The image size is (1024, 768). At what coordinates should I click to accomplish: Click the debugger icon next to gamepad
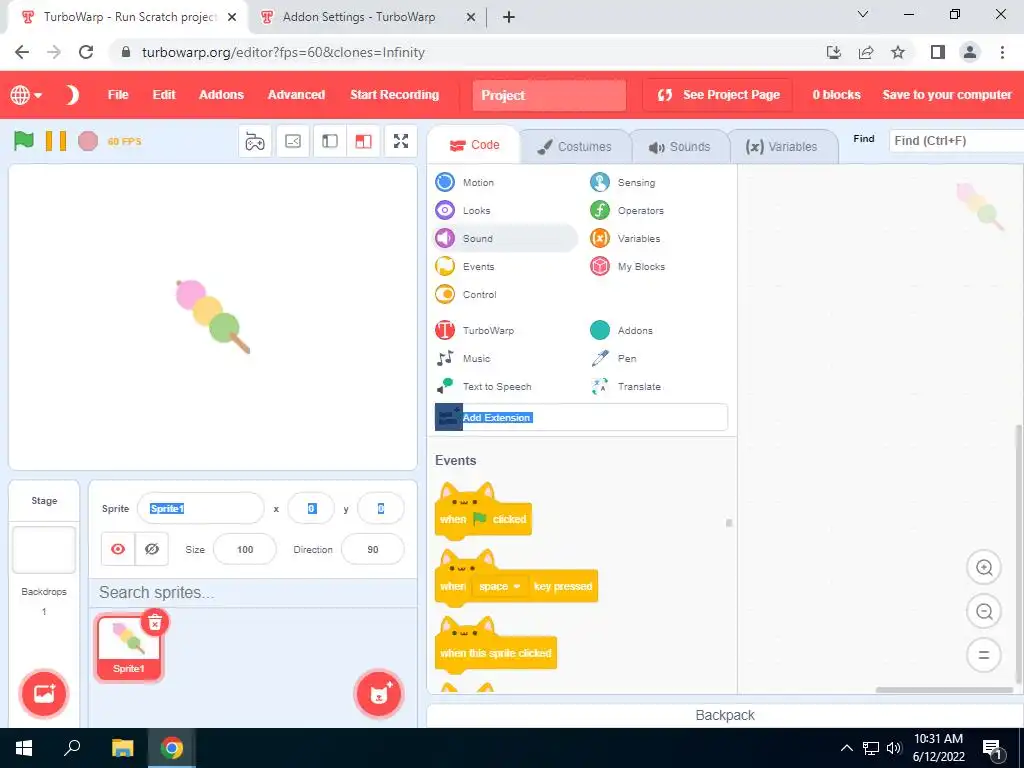coord(293,141)
